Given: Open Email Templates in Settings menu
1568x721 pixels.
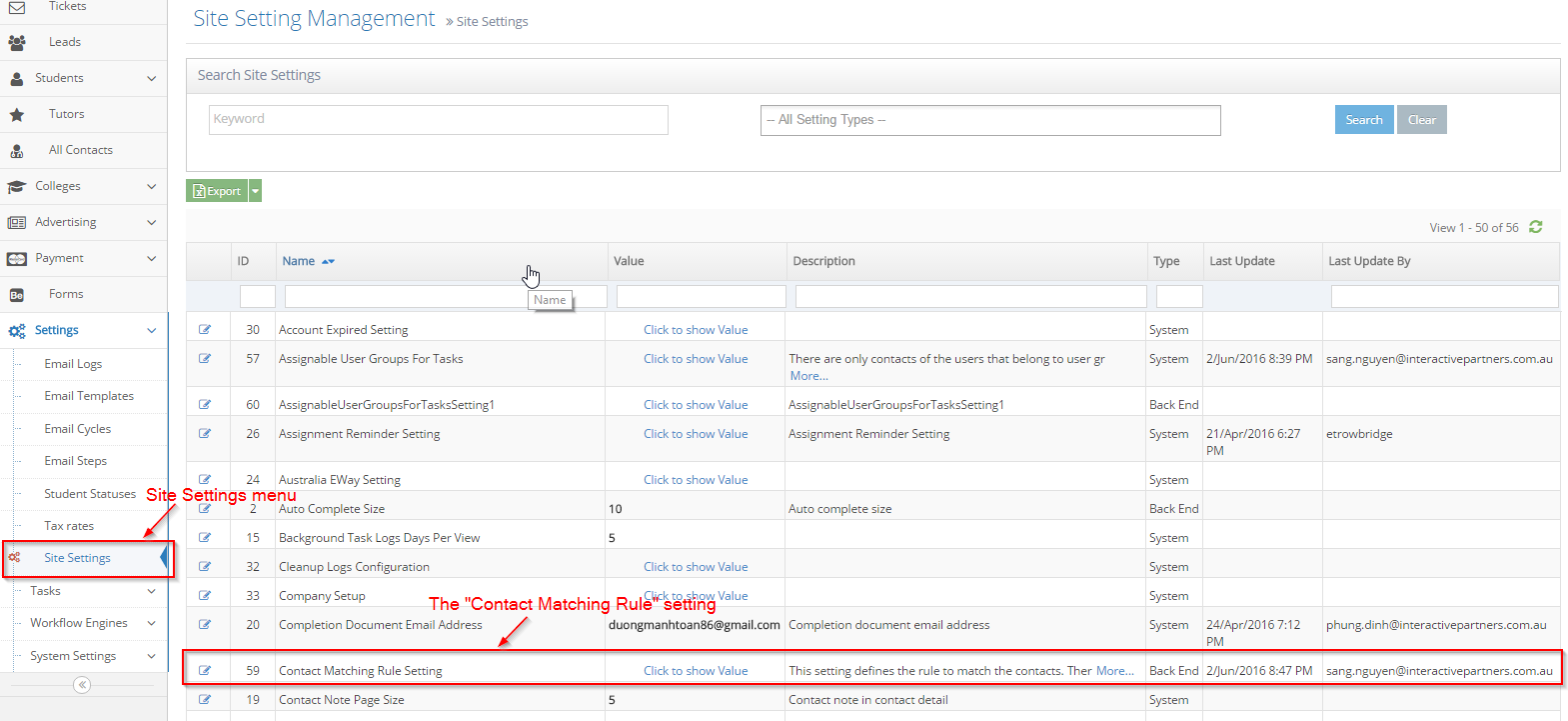Looking at the screenshot, I should click(x=89, y=396).
